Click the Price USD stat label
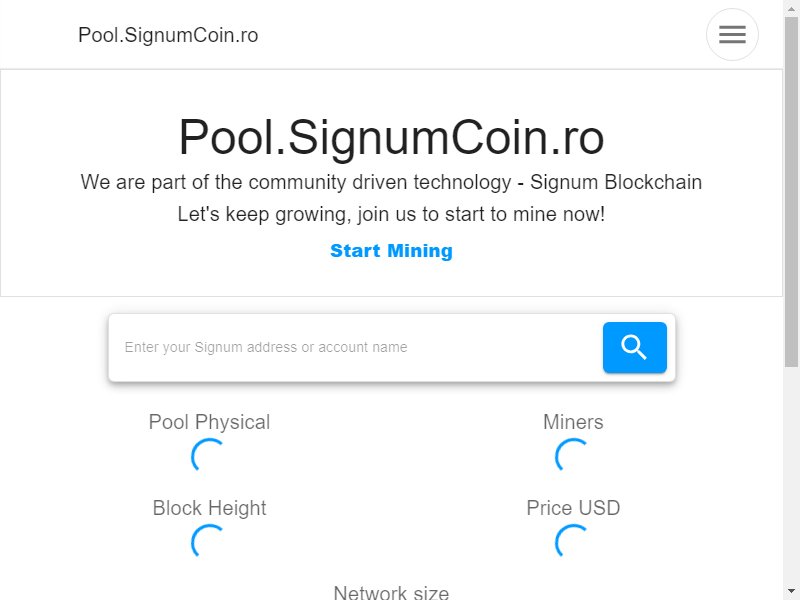Viewport: 800px width, 600px height. (573, 508)
